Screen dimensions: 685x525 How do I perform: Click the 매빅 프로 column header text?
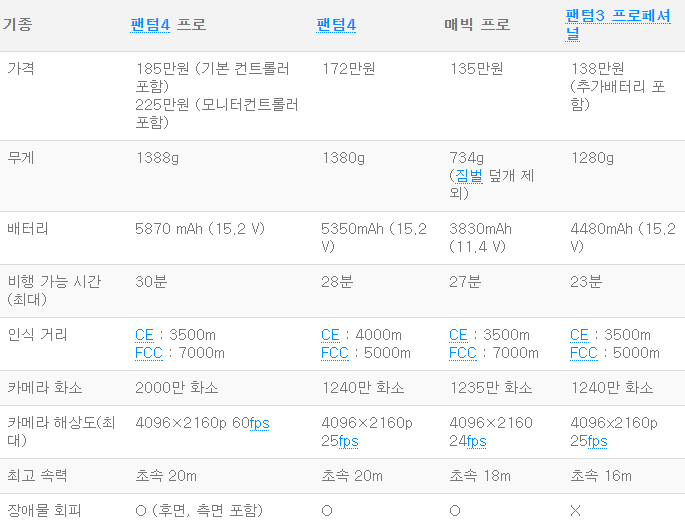477,24
